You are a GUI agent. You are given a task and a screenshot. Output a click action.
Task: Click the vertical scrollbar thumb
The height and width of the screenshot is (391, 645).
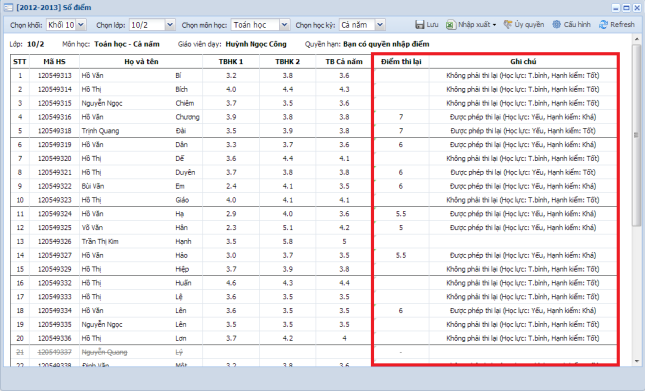637,135
